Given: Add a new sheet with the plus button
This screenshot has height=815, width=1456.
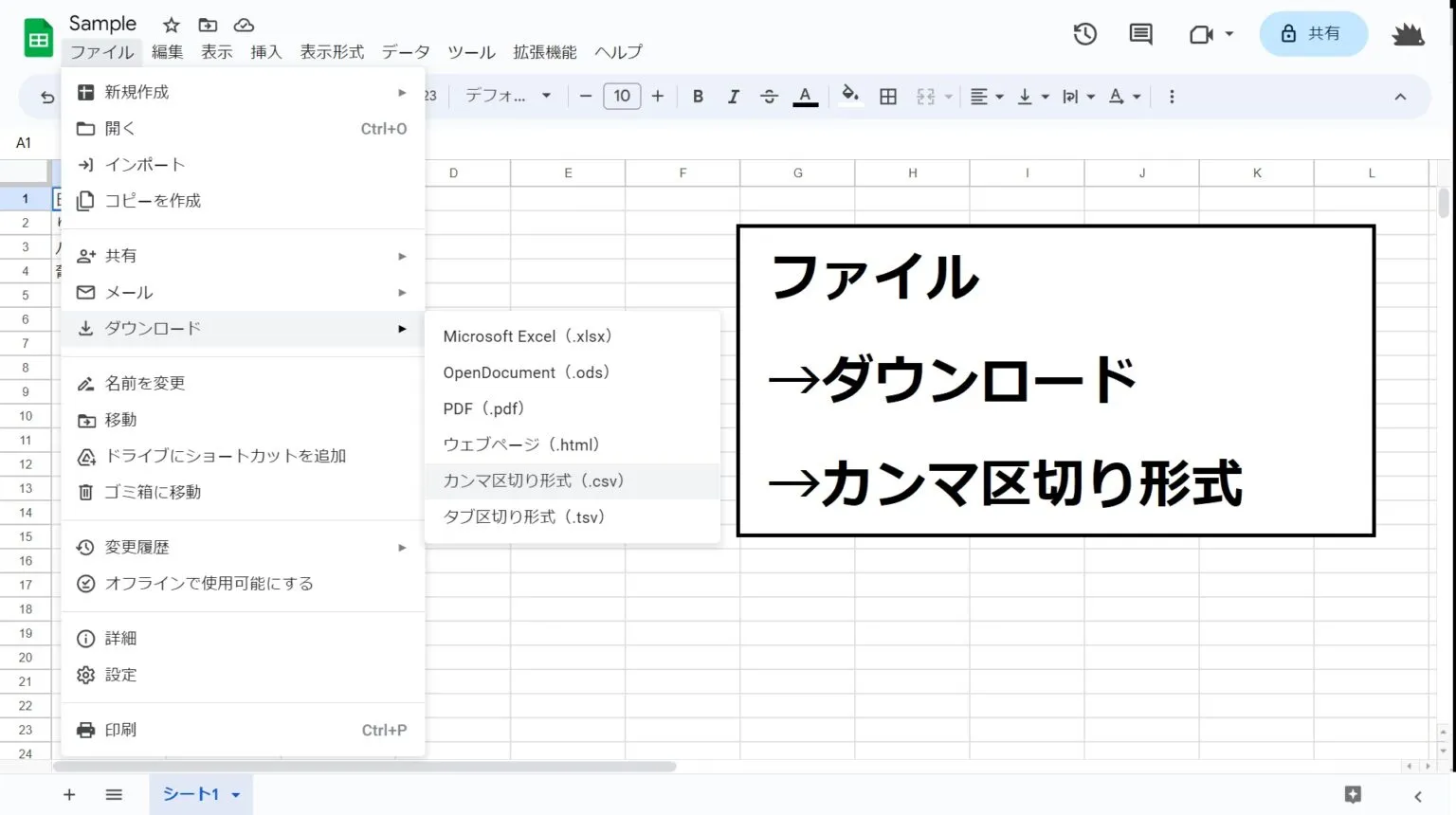Looking at the screenshot, I should [69, 794].
